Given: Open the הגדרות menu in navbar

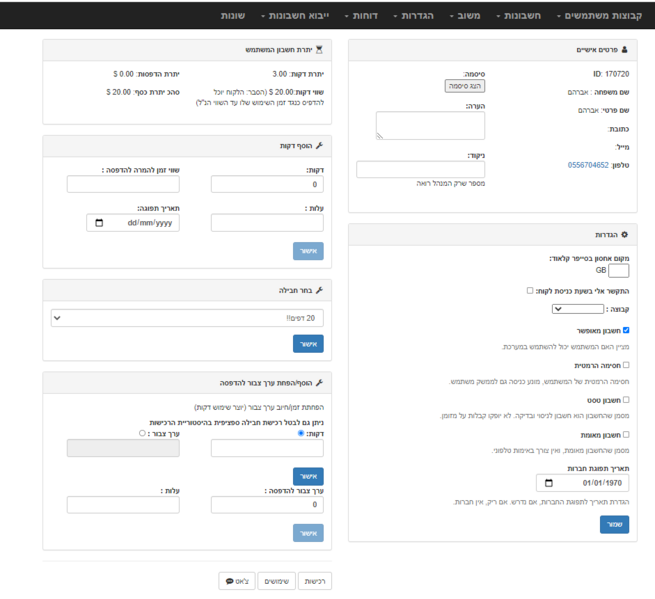Looking at the screenshot, I should pyautogui.click(x=414, y=15).
